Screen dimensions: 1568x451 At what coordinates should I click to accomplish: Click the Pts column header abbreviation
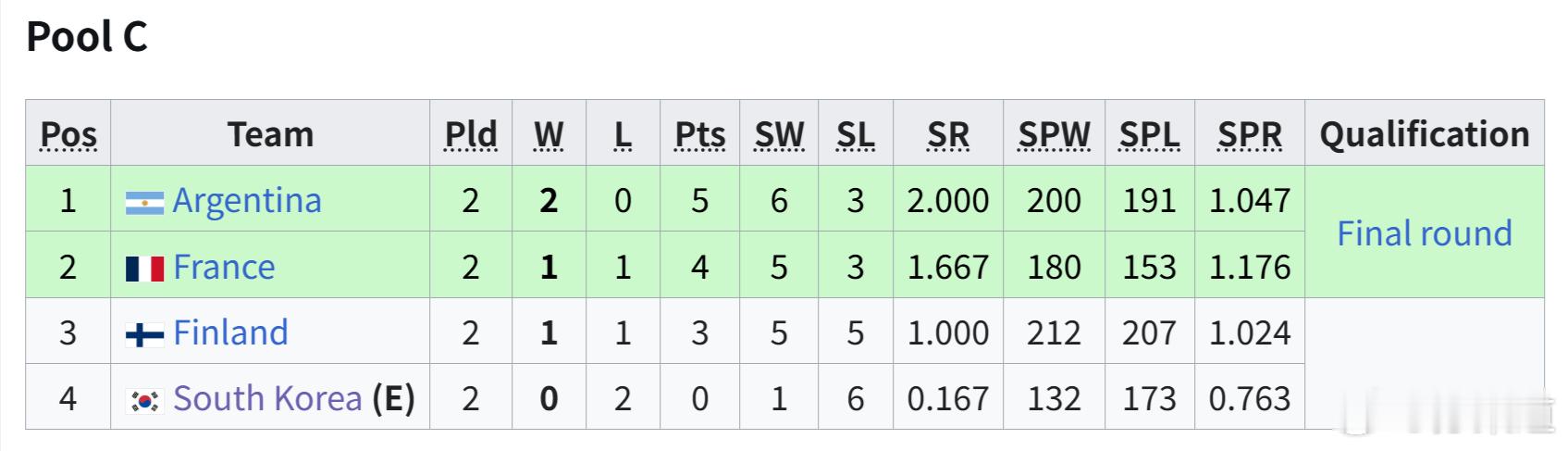(700, 134)
